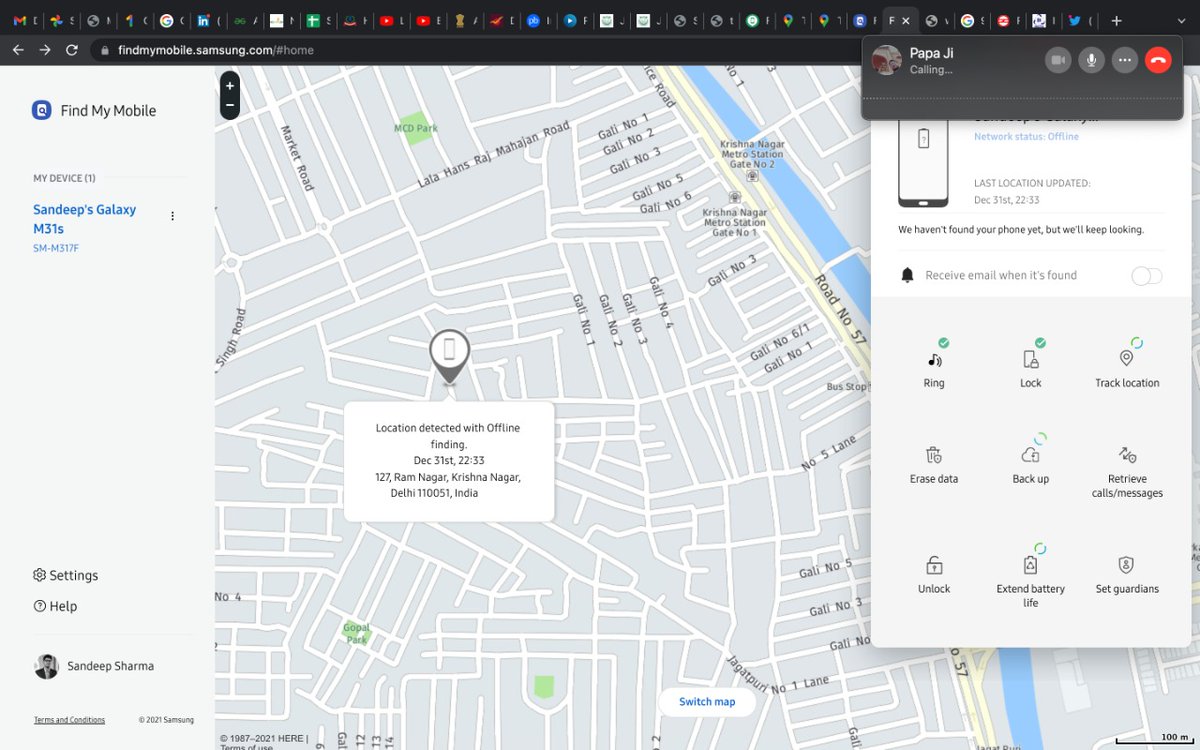This screenshot has height=750, width=1200.
Task: Click the phone location pin on the map
Action: pos(449,355)
